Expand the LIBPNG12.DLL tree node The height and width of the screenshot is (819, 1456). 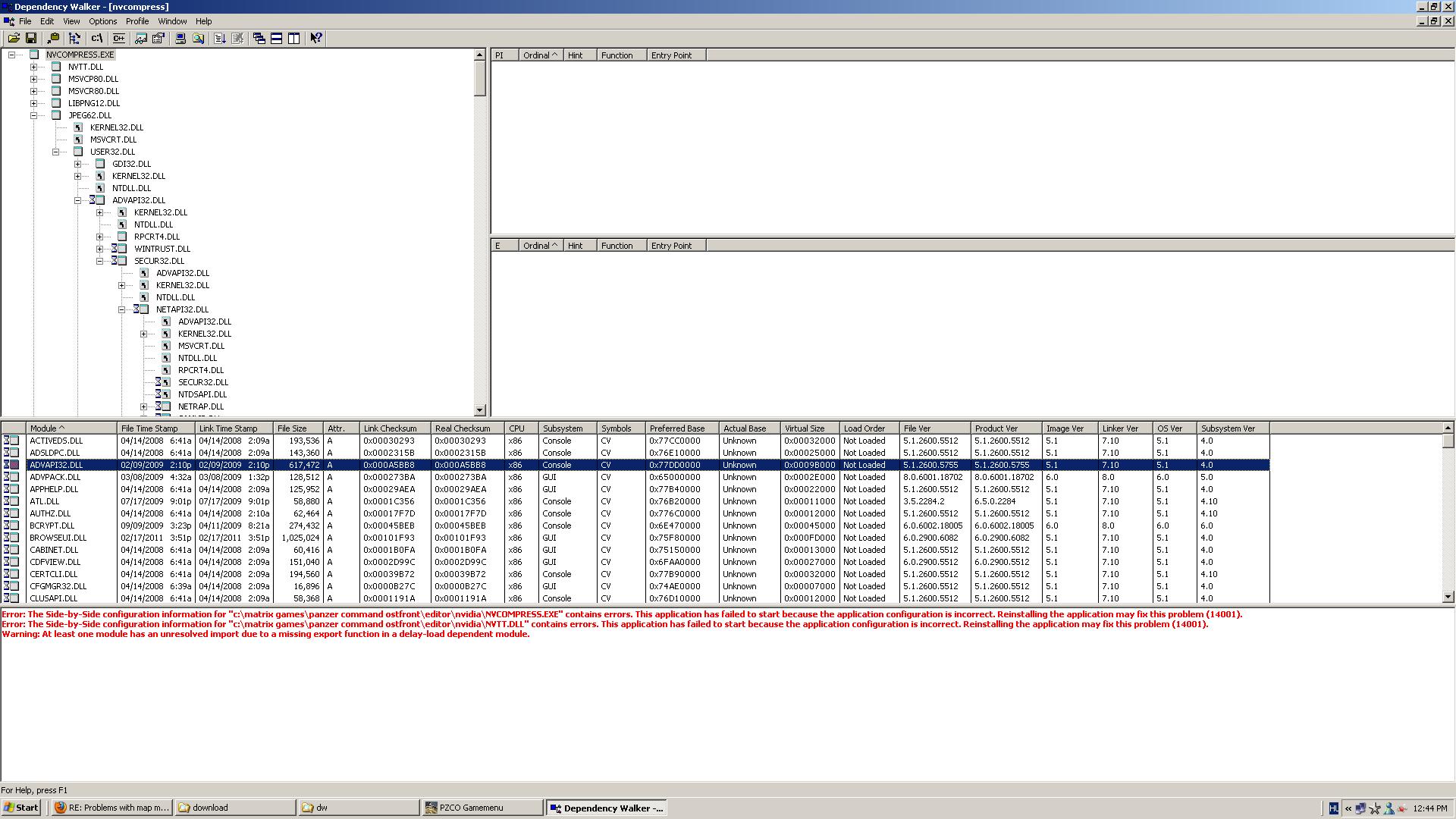(x=33, y=103)
